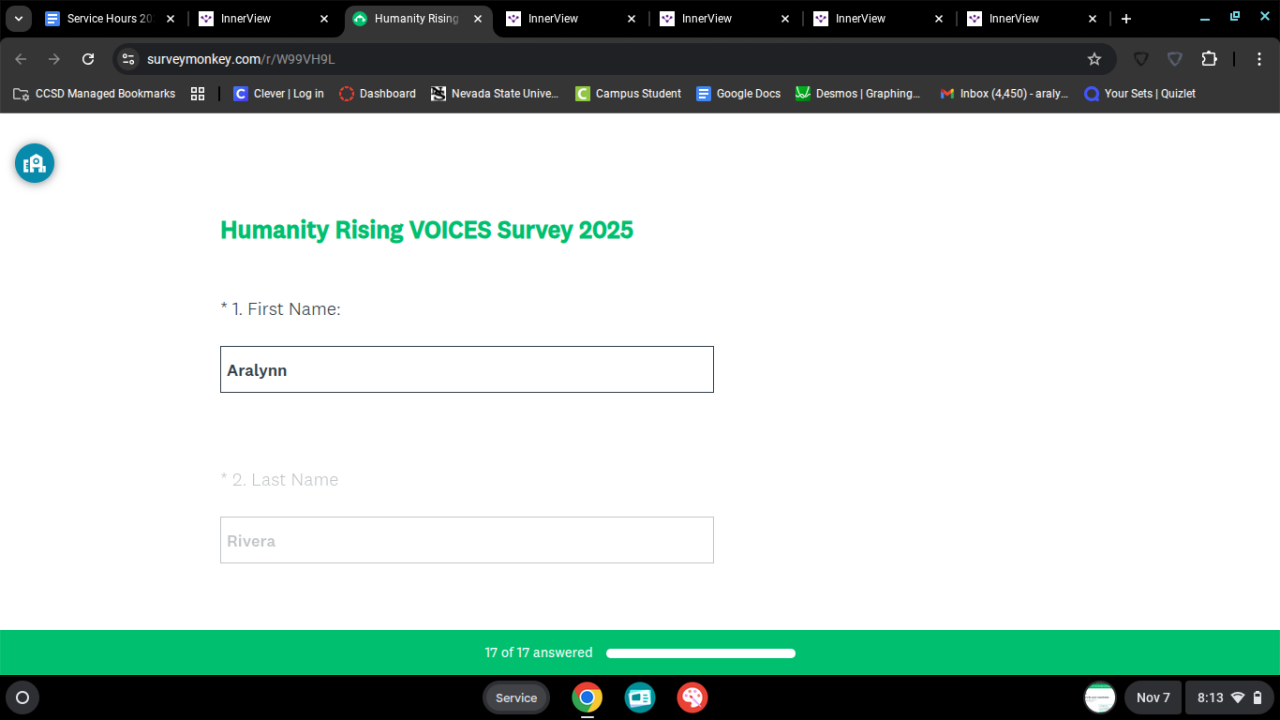View site information for surveymonkey.com

pyautogui.click(x=128, y=59)
